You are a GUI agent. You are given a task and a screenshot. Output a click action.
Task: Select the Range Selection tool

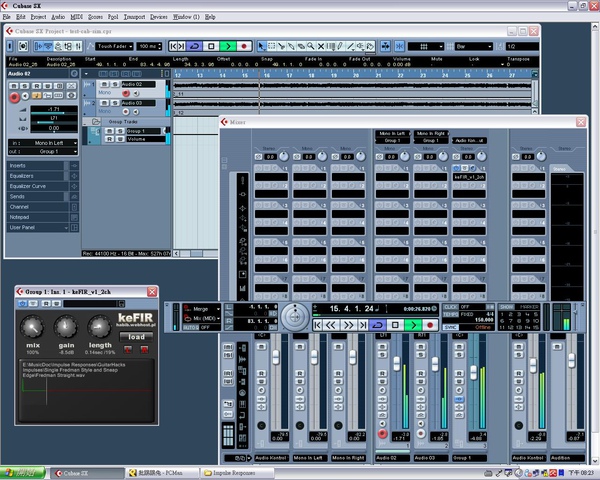[272, 46]
